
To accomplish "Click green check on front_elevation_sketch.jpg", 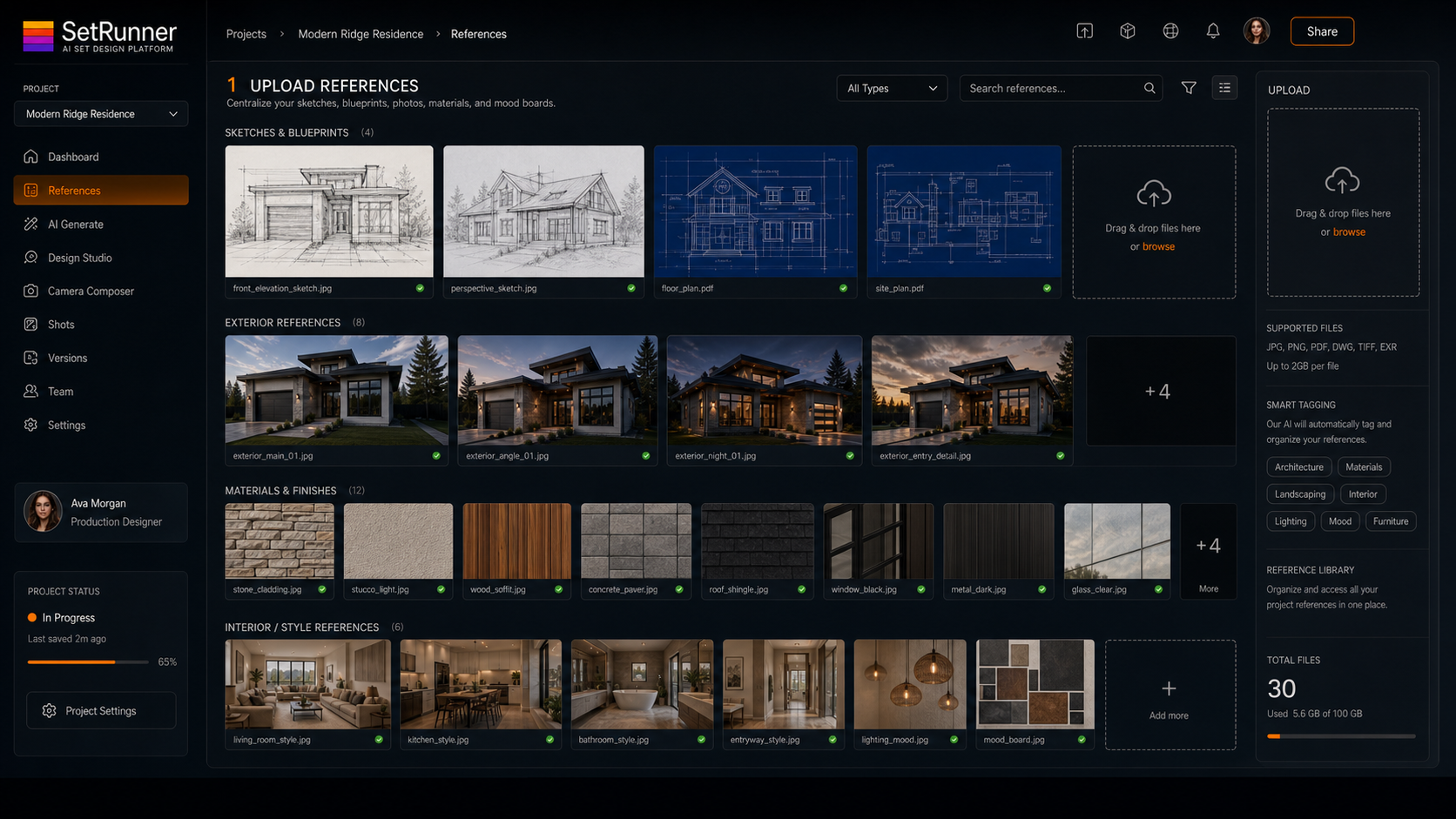I will tap(420, 288).
